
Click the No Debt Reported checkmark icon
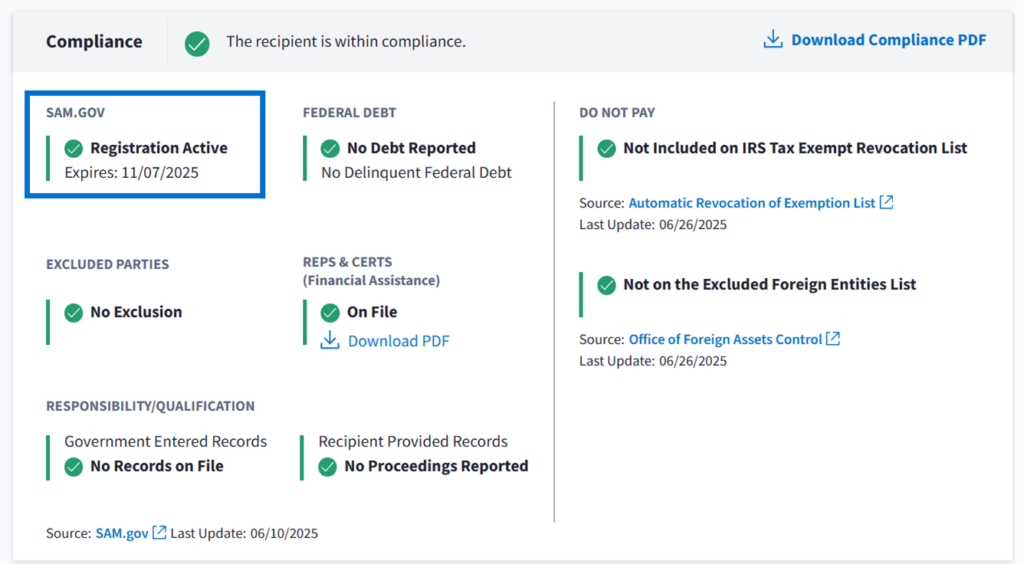tap(330, 148)
